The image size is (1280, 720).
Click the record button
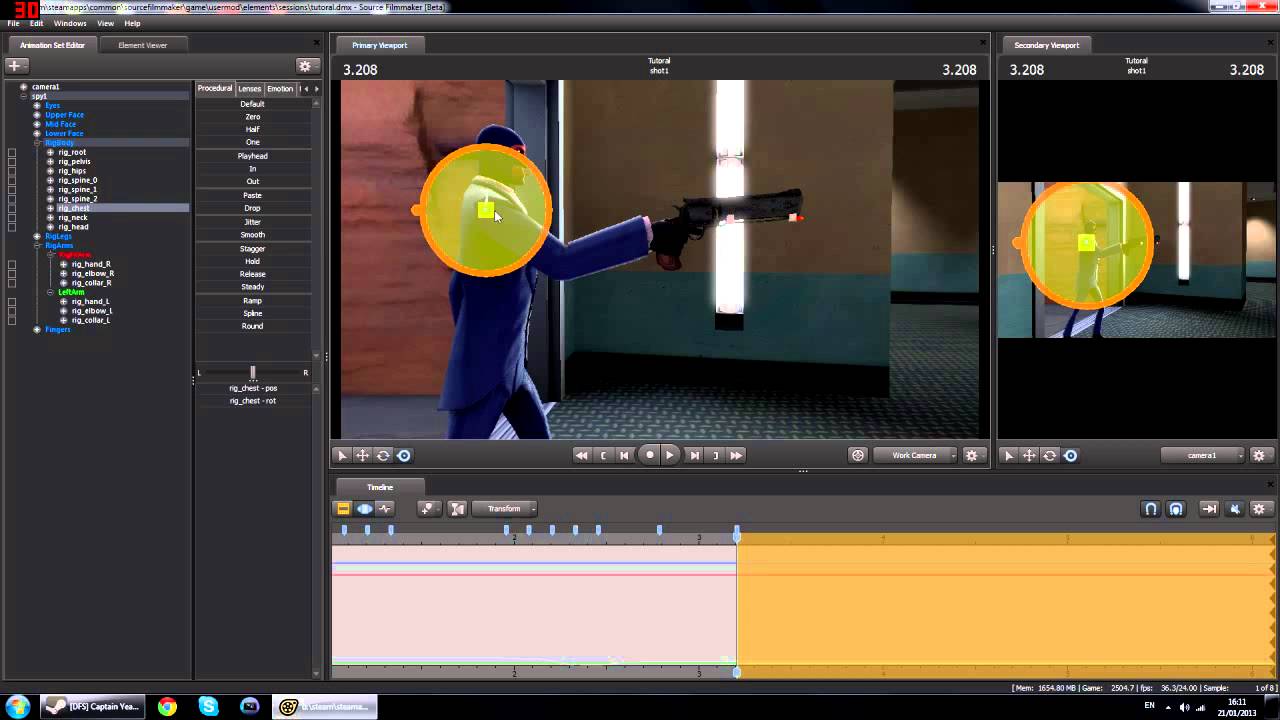649,455
